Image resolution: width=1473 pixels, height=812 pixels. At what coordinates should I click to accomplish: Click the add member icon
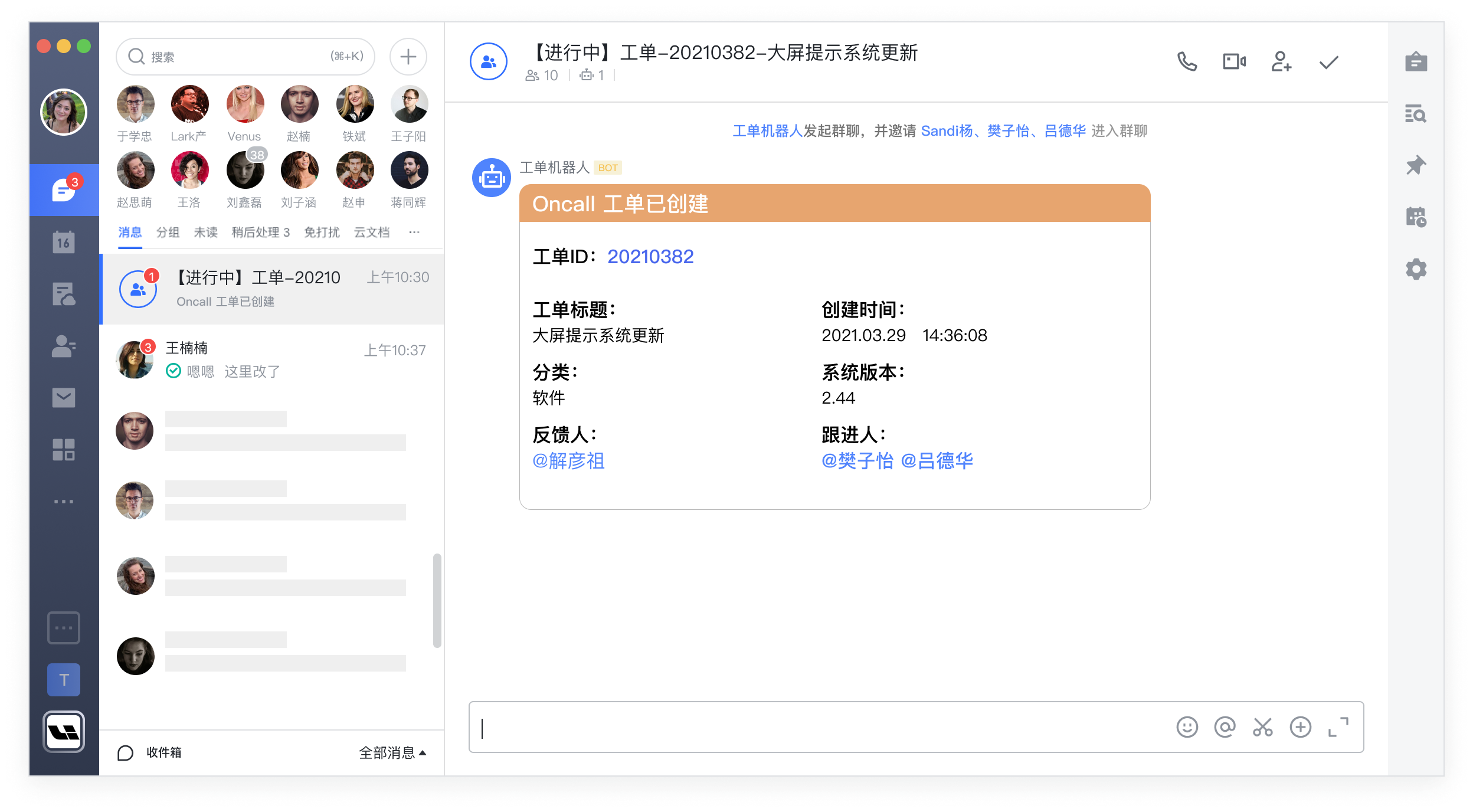tap(1281, 61)
